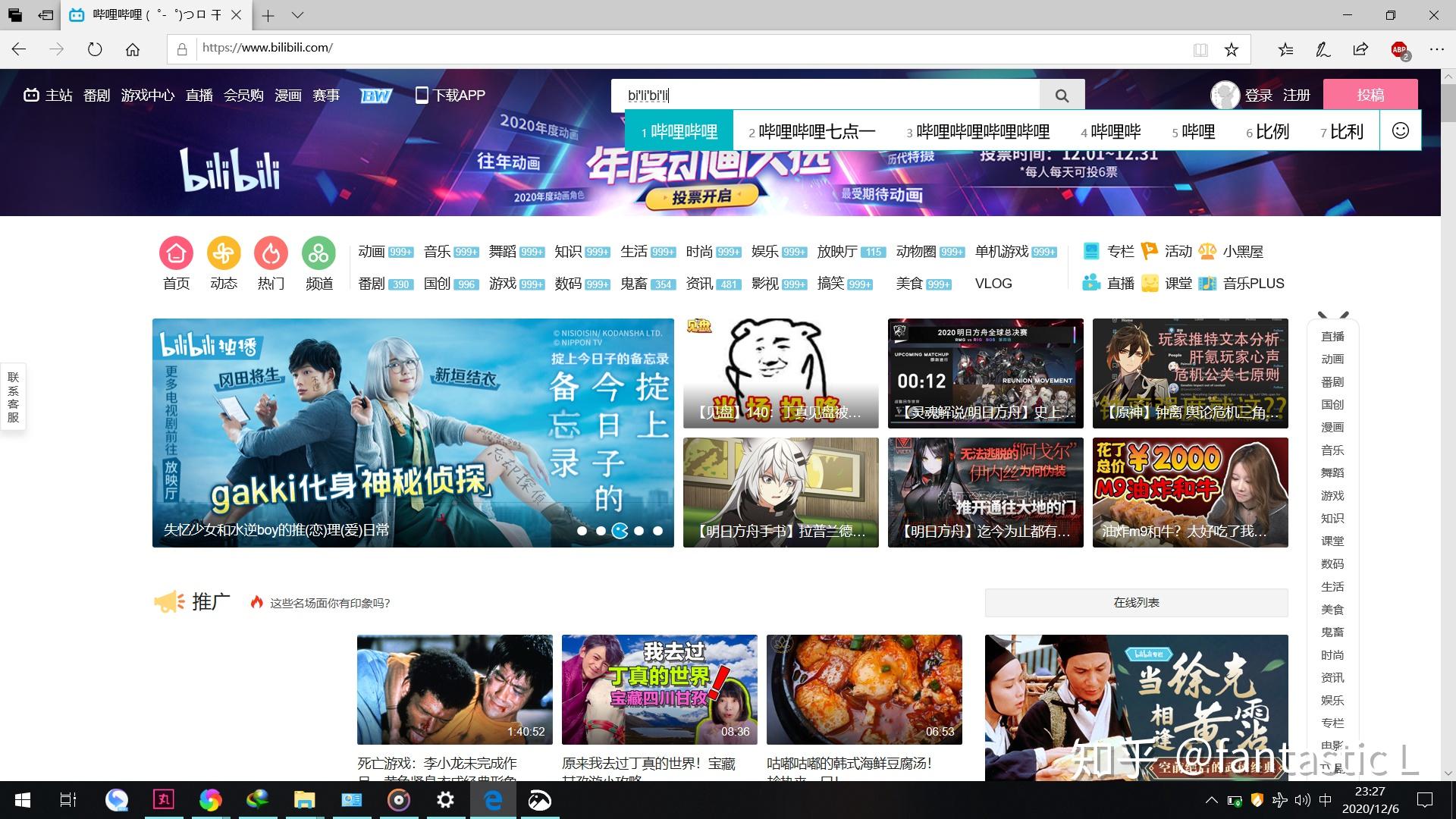1456x819 pixels.
Task: Open the 小黑屋 link
Action: click(x=1232, y=252)
